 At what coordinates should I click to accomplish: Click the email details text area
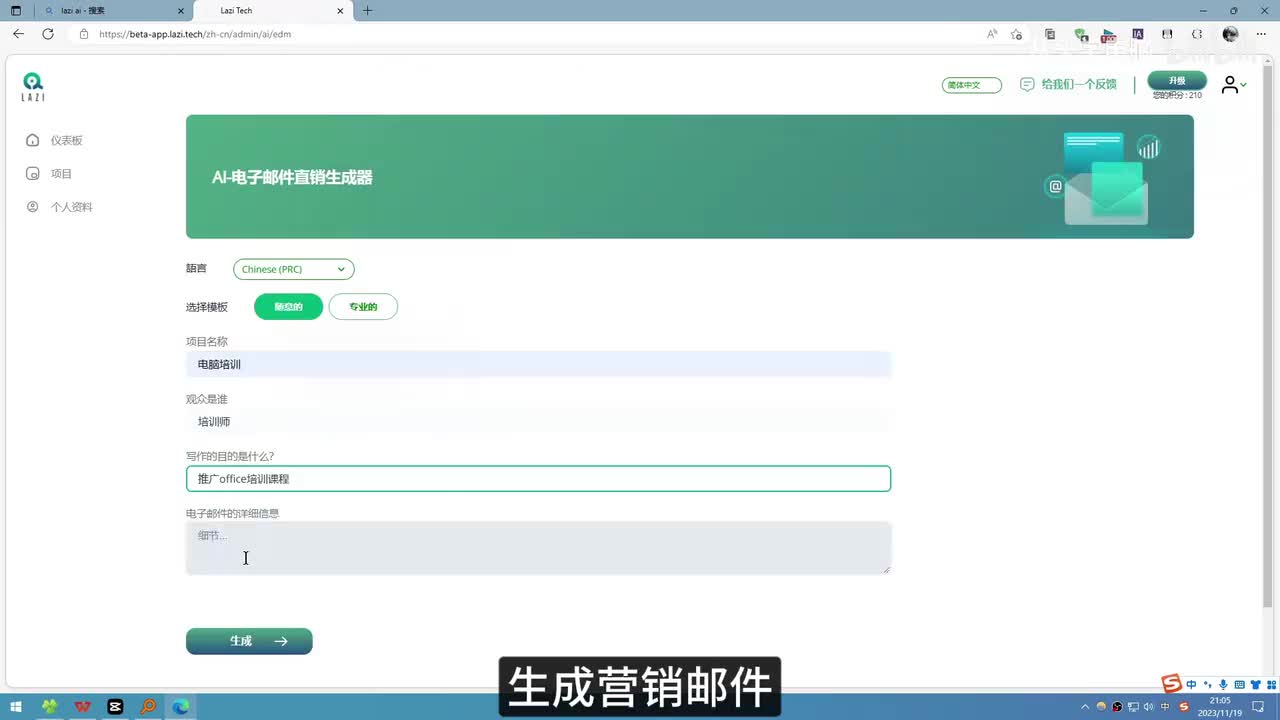click(x=538, y=548)
